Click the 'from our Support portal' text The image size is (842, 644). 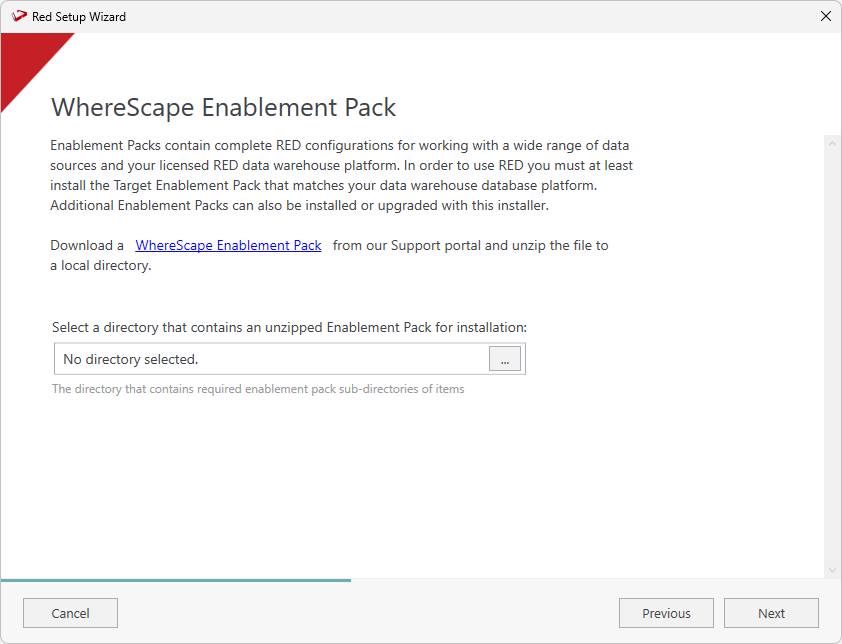pos(470,245)
